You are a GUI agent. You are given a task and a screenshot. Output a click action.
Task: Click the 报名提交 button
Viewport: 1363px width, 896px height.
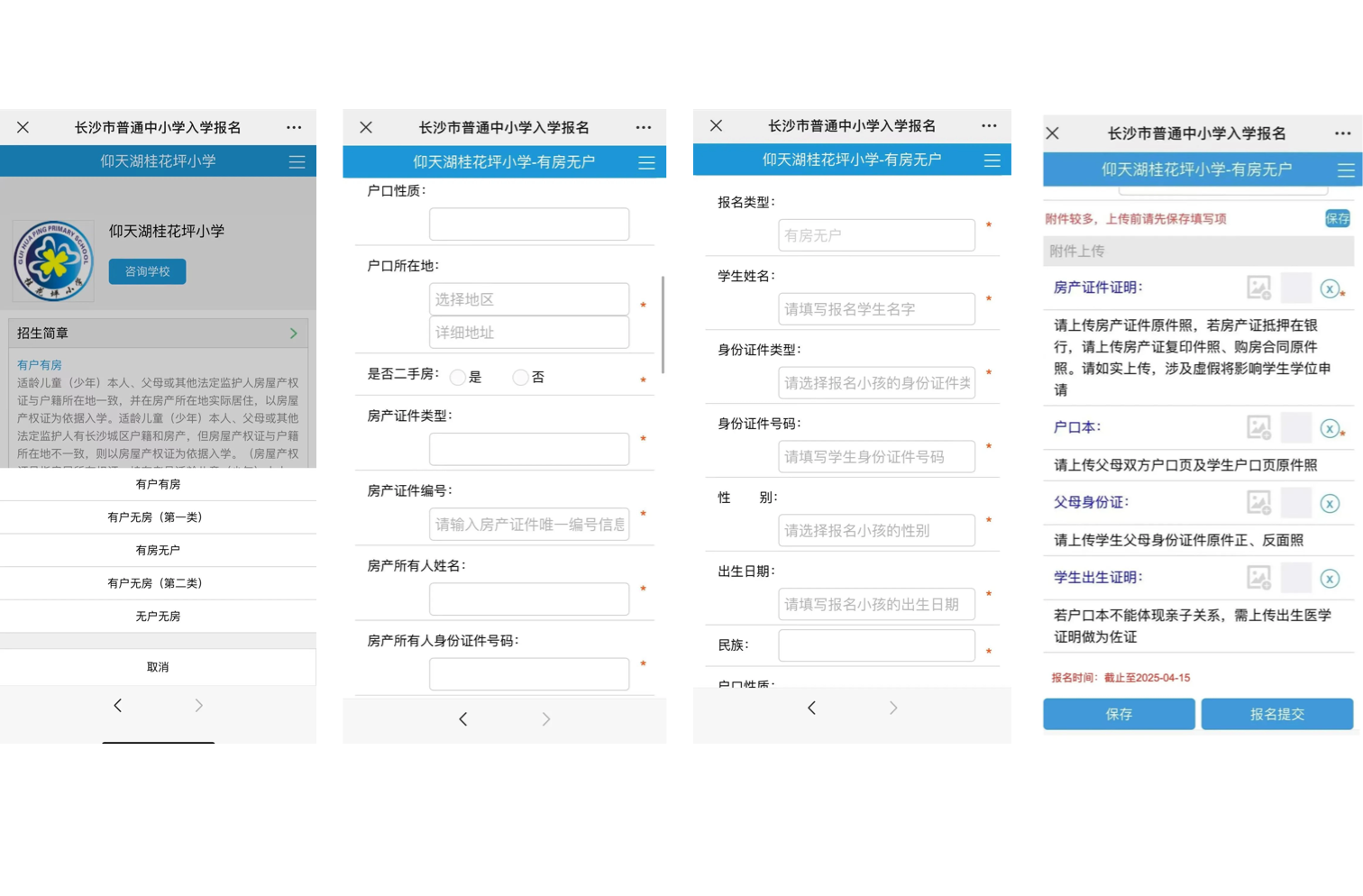tap(1276, 714)
